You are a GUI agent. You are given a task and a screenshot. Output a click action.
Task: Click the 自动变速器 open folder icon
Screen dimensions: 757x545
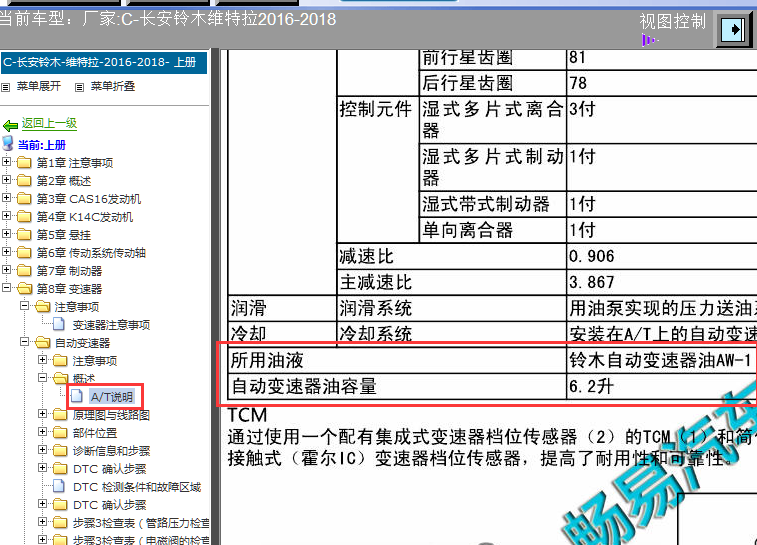pos(43,342)
